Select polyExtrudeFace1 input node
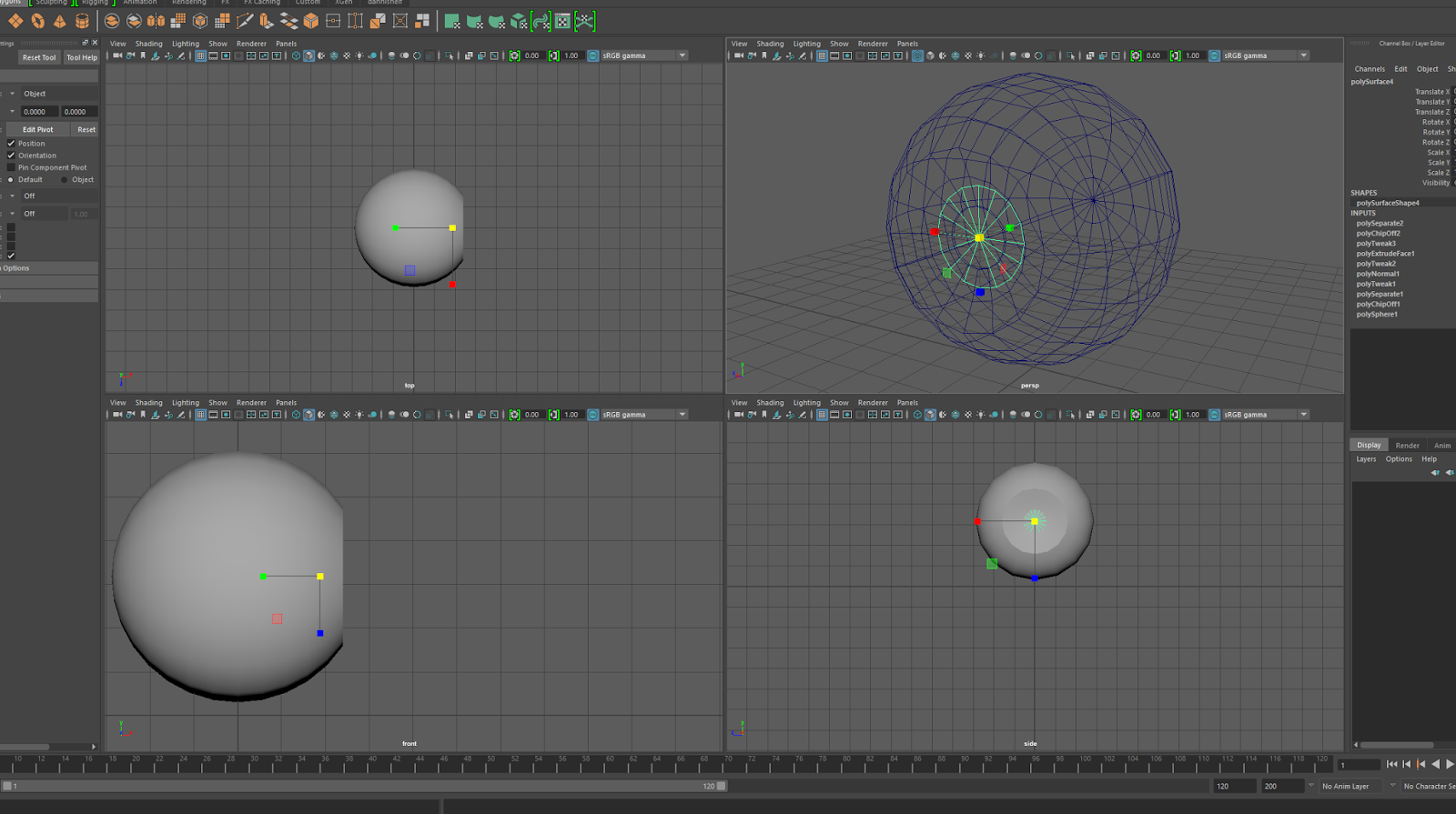Image resolution: width=1456 pixels, height=814 pixels. click(x=1385, y=254)
